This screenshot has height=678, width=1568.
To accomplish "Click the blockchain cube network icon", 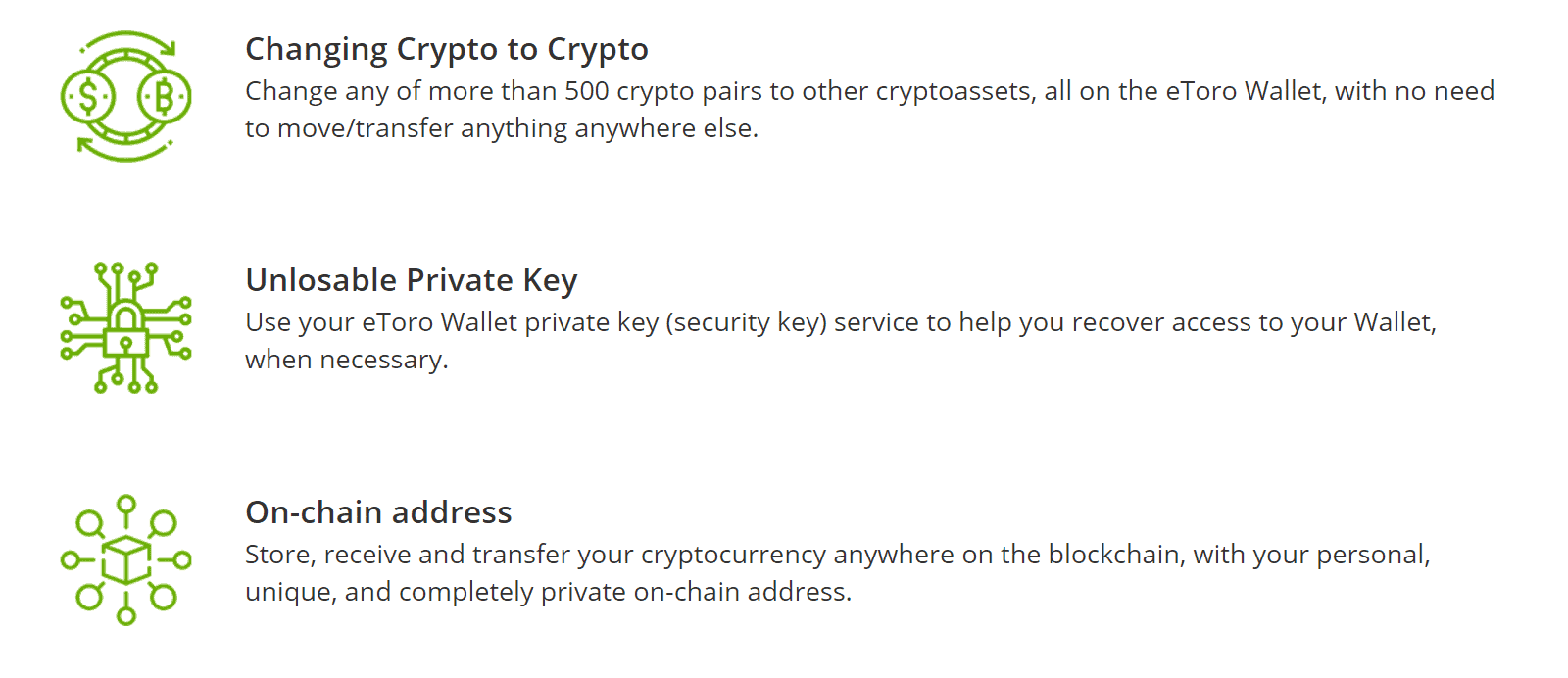I will [125, 559].
